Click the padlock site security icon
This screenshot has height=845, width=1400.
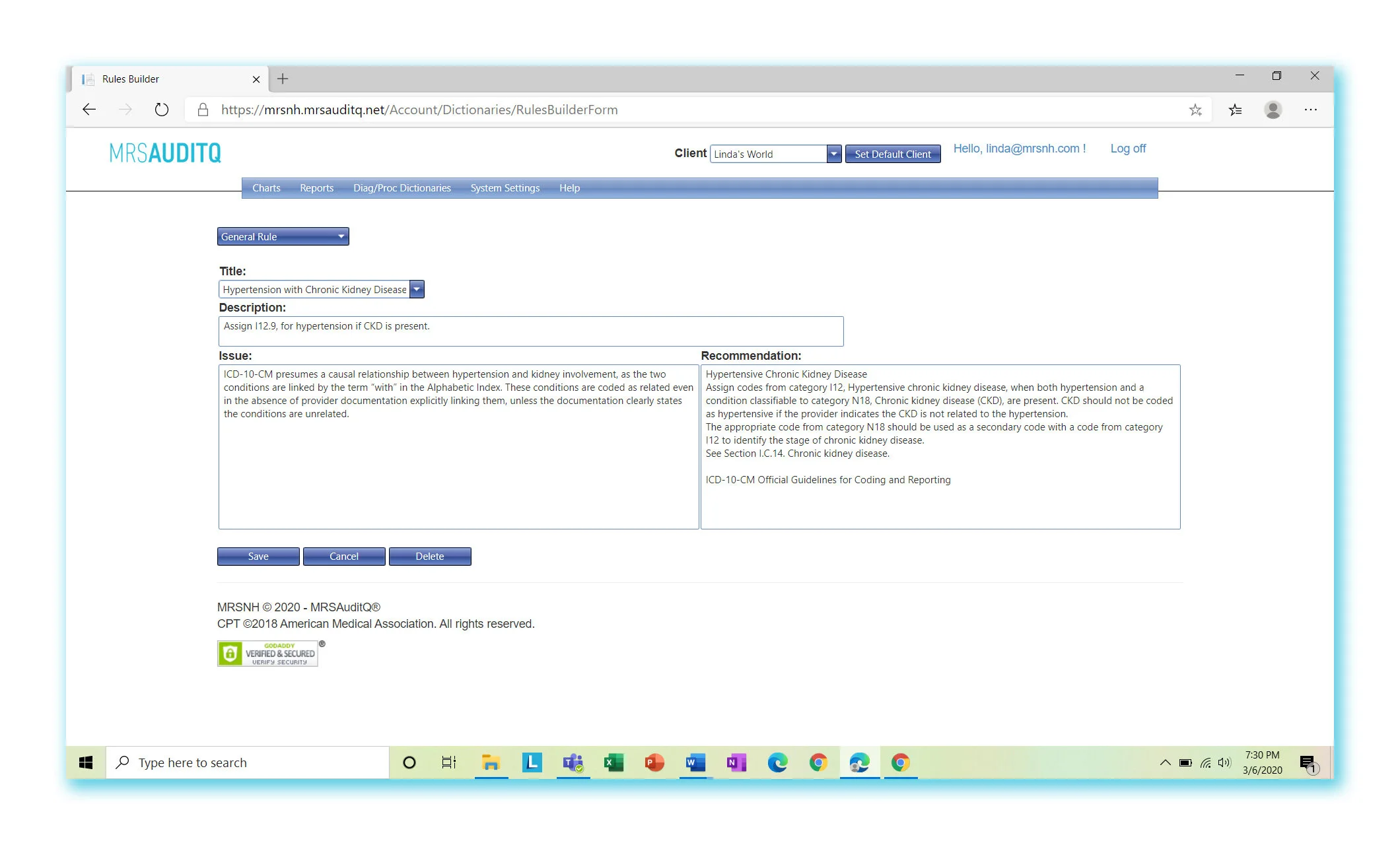click(x=203, y=110)
